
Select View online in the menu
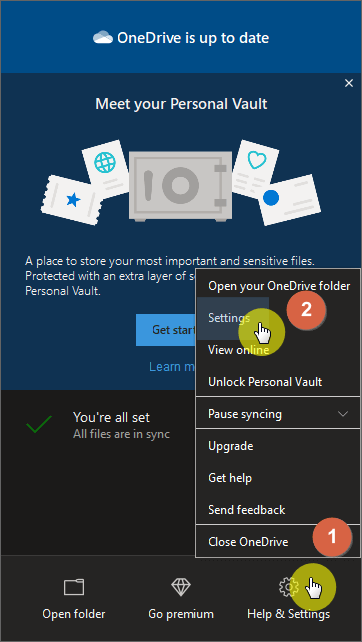coord(278,350)
